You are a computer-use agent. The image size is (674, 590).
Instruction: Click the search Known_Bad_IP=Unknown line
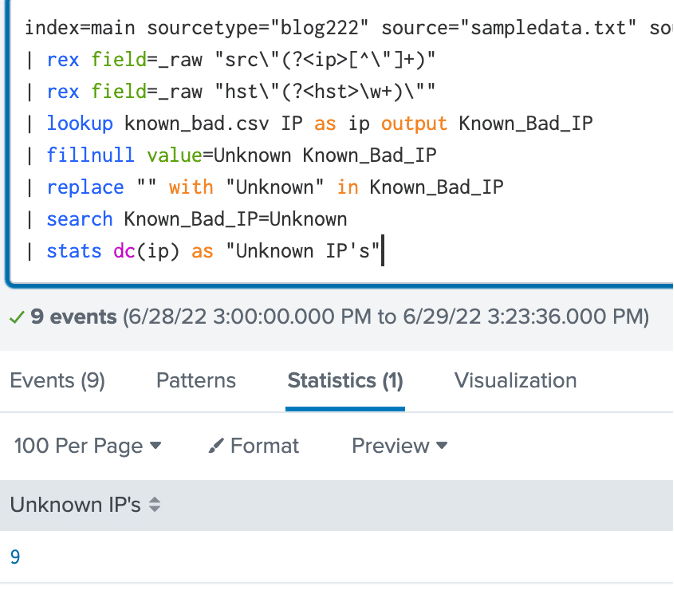coord(200,218)
